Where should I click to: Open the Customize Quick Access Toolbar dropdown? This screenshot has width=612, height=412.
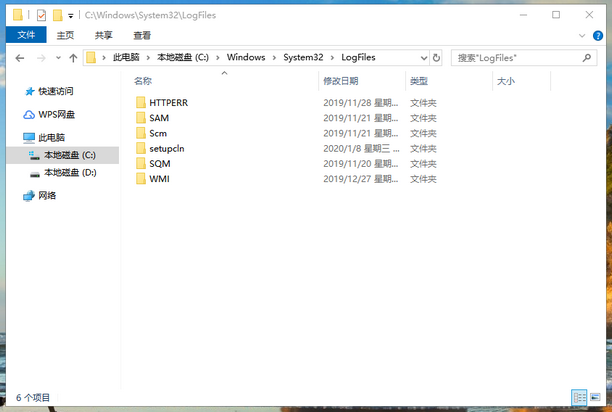[x=71, y=16]
